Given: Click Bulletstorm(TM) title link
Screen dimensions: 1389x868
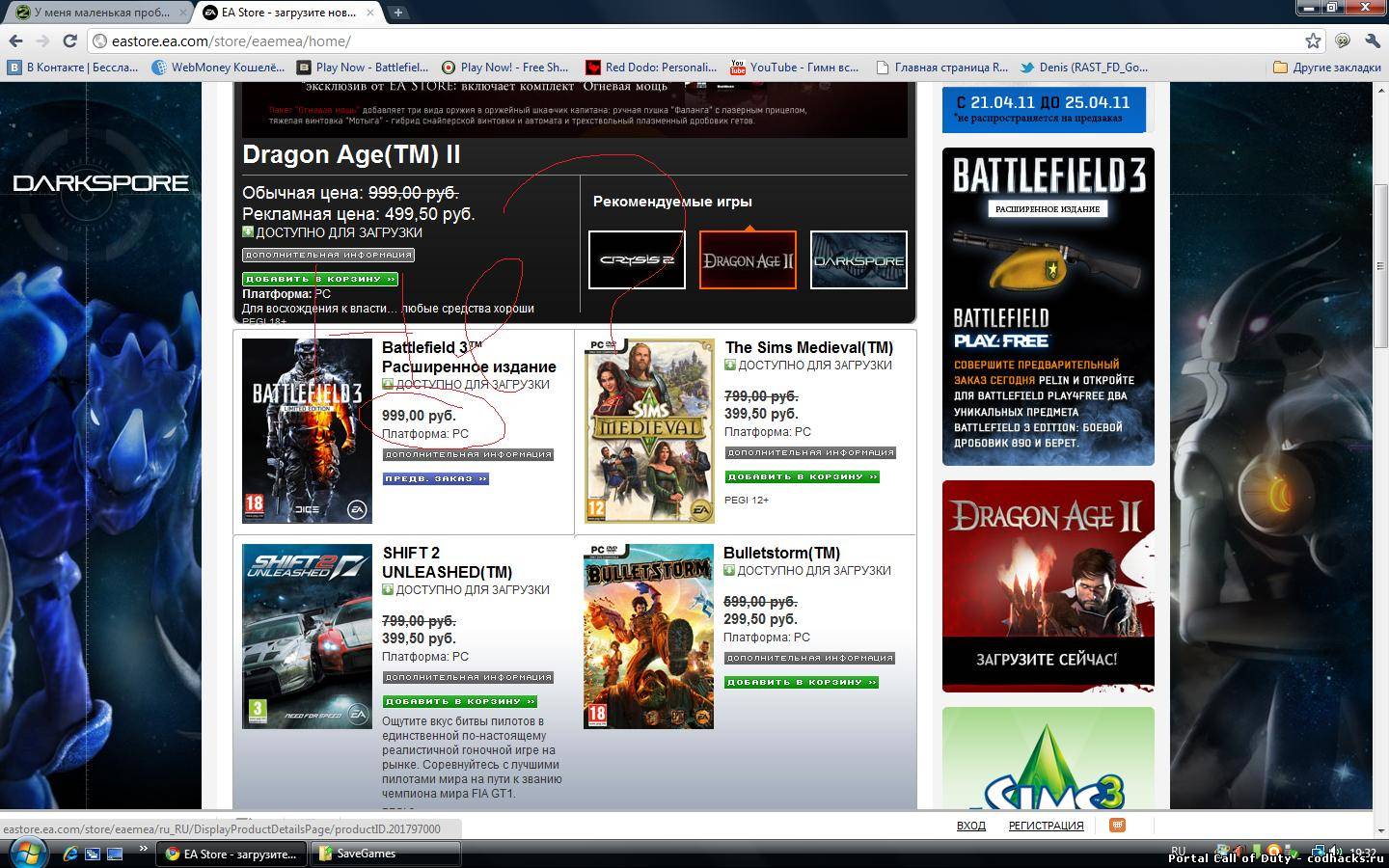Looking at the screenshot, I should click(x=781, y=553).
